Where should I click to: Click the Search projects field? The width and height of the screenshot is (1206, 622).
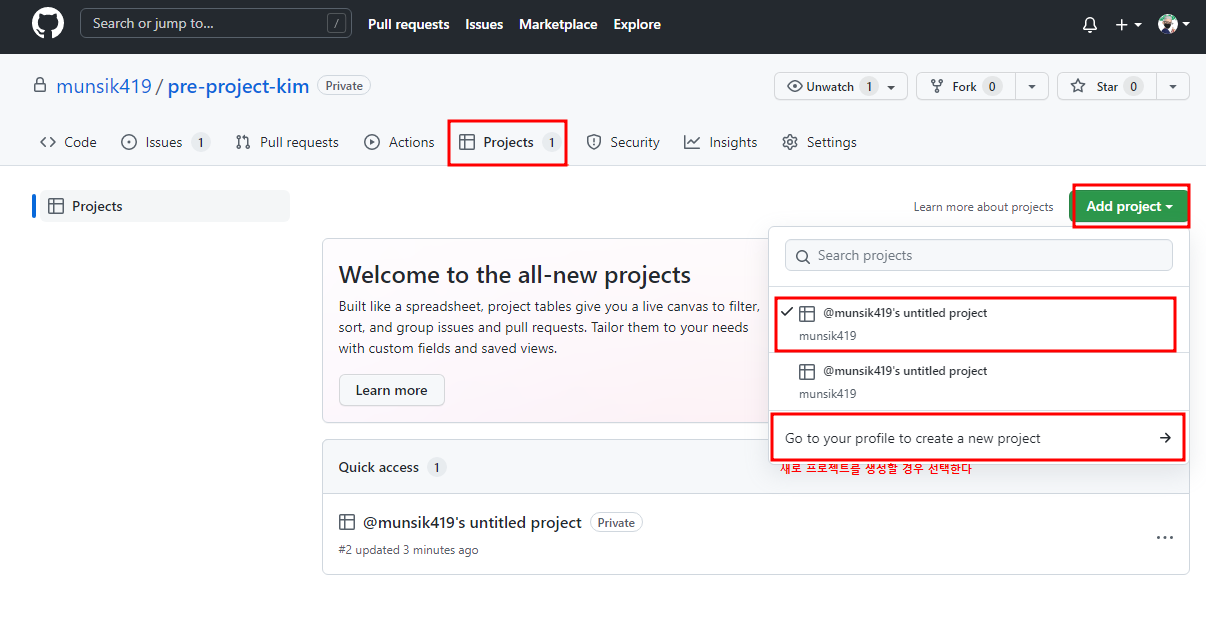(979, 255)
